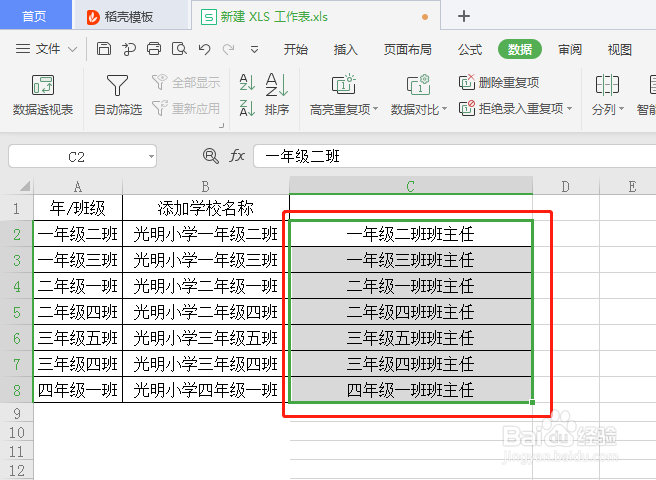Click cell 一年级三班班主任

(x=410, y=260)
